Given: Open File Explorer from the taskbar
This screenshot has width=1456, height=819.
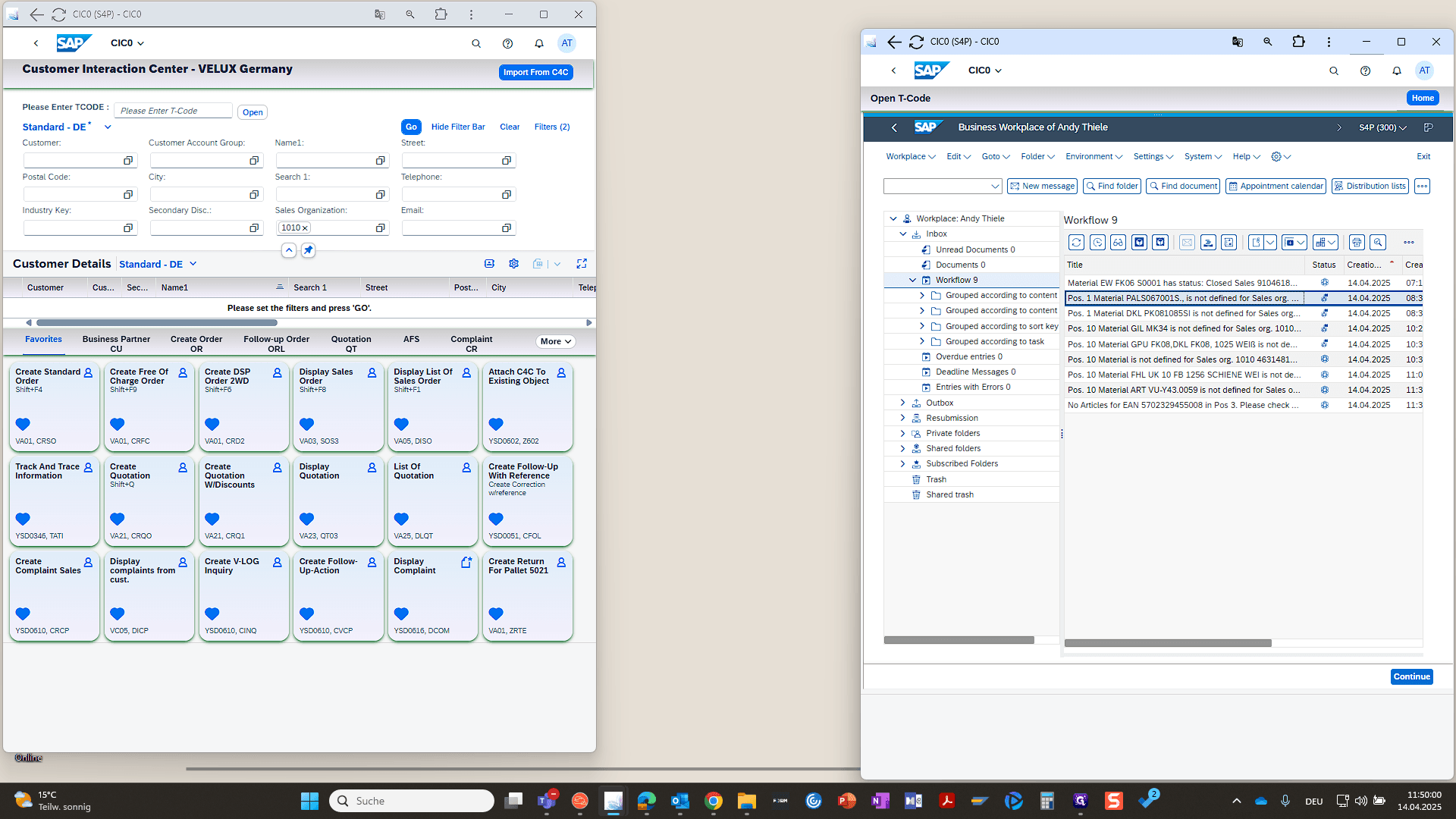Looking at the screenshot, I should [x=747, y=801].
